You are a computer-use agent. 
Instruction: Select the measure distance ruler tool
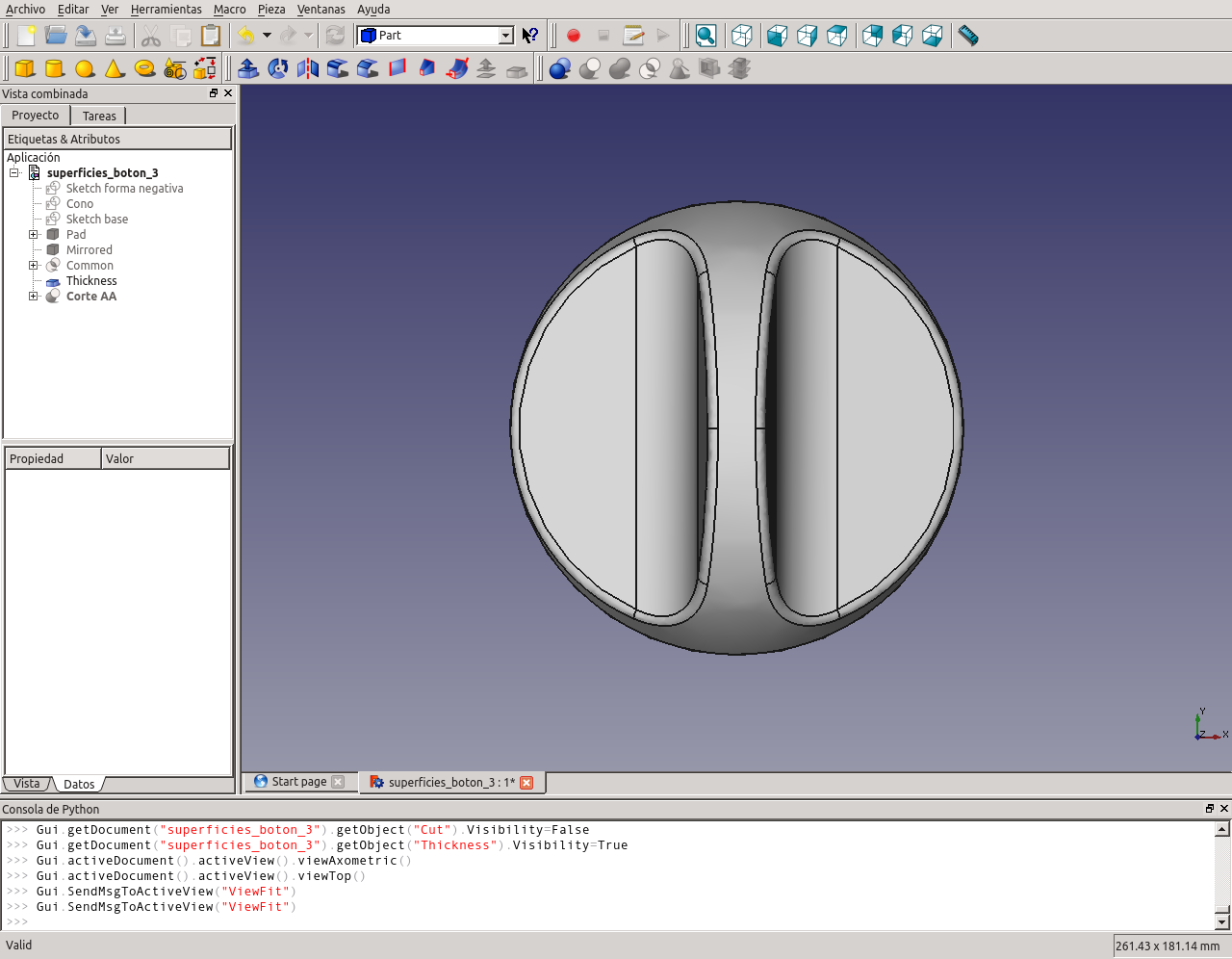968,37
